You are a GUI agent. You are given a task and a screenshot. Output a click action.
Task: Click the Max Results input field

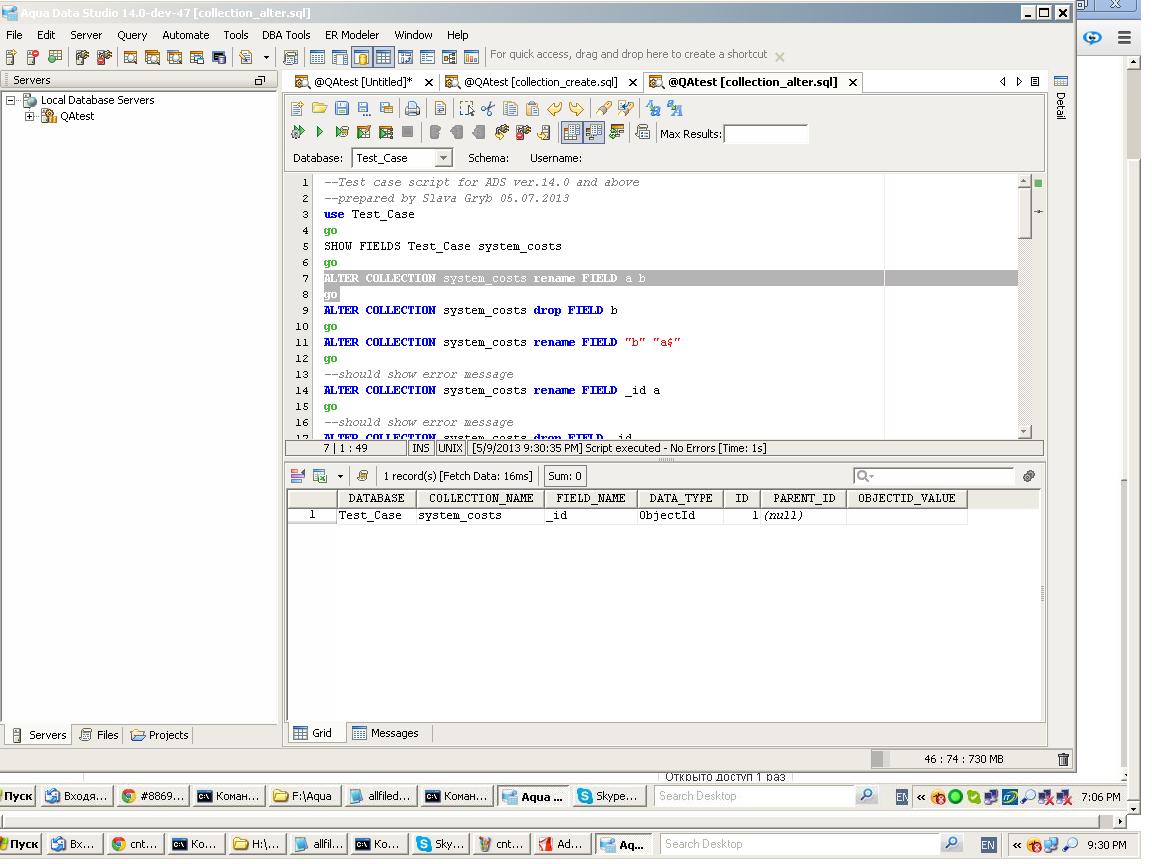point(766,134)
